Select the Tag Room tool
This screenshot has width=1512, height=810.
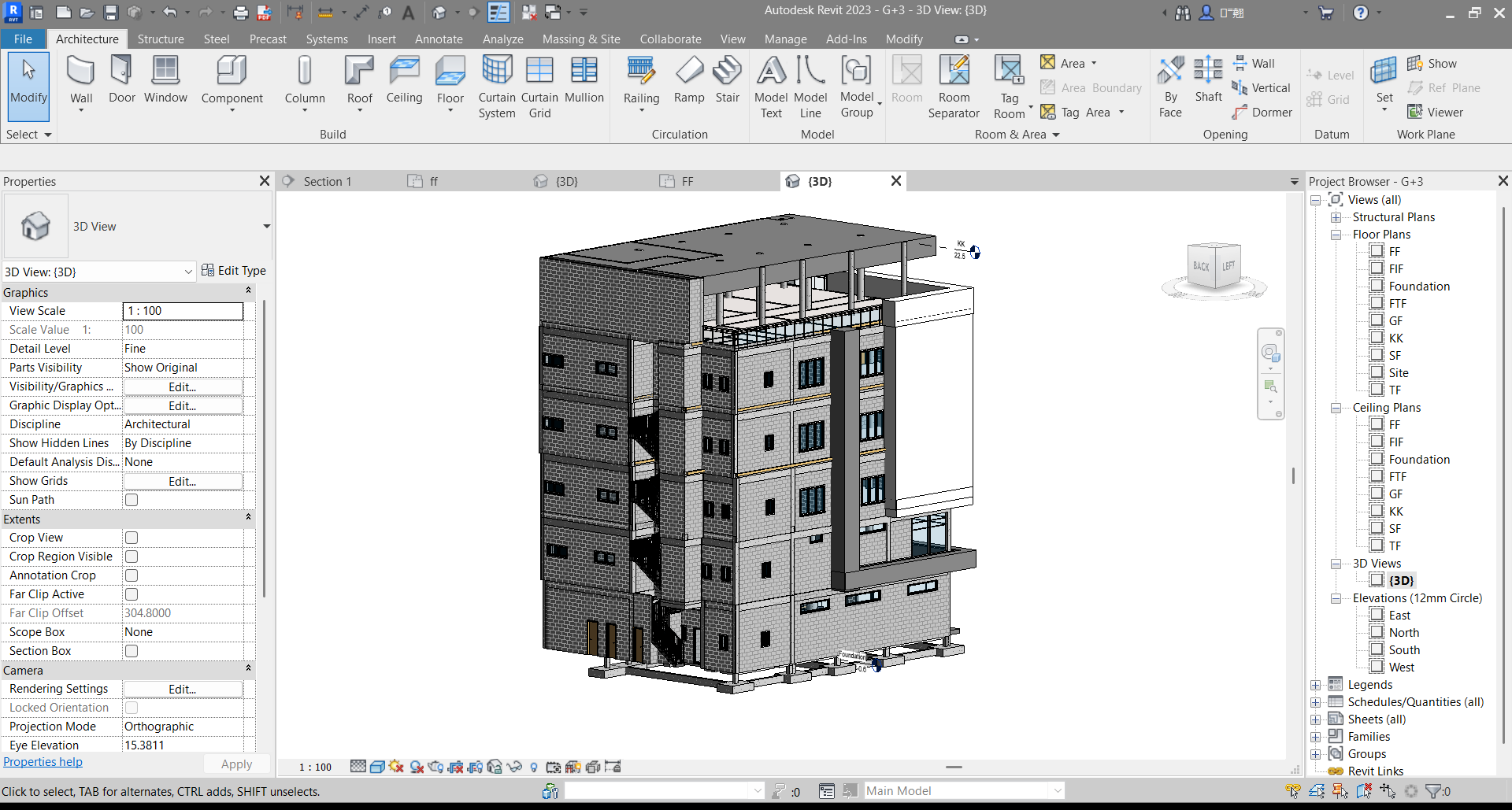[1010, 87]
